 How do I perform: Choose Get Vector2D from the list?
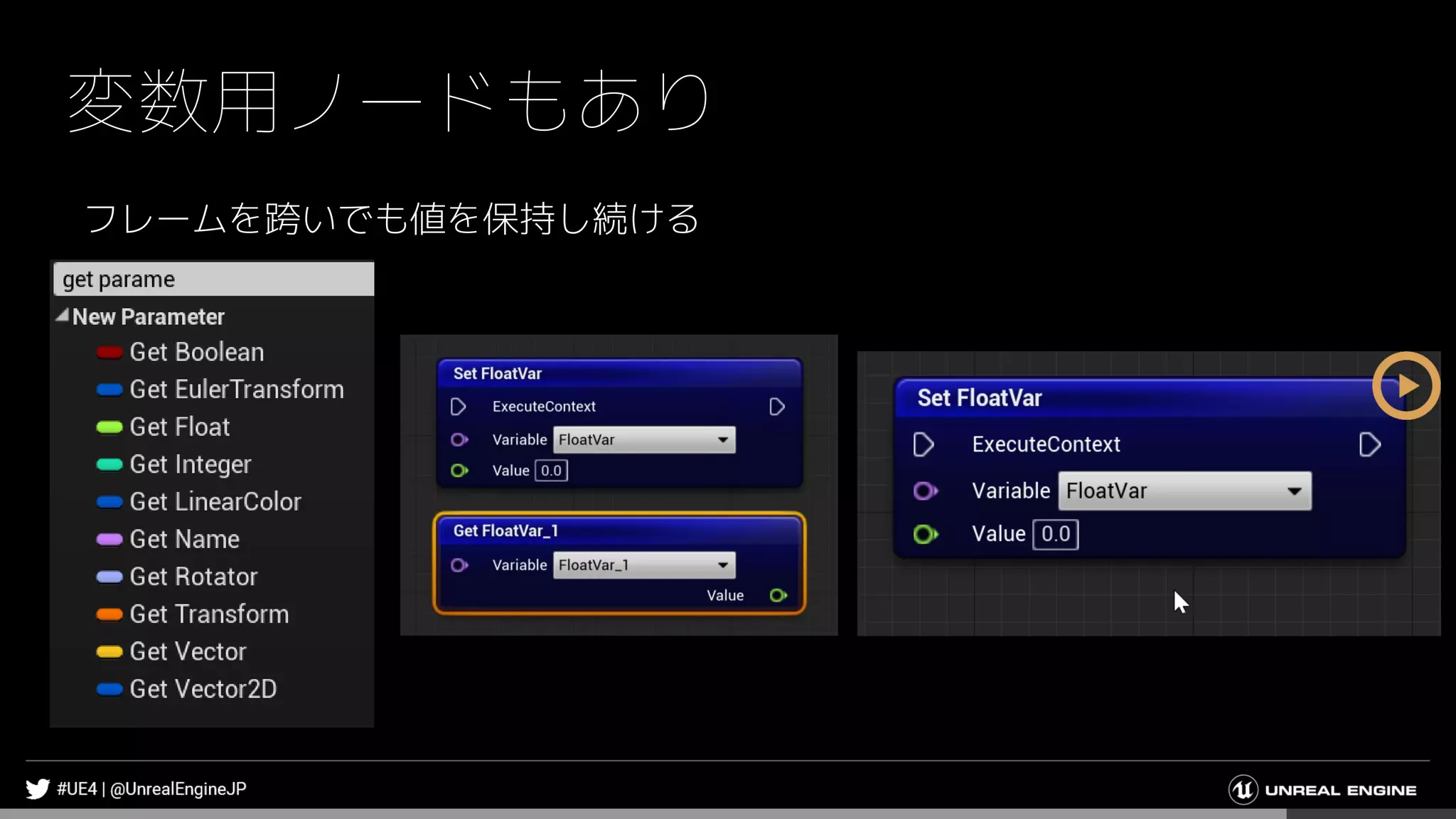pyautogui.click(x=203, y=689)
